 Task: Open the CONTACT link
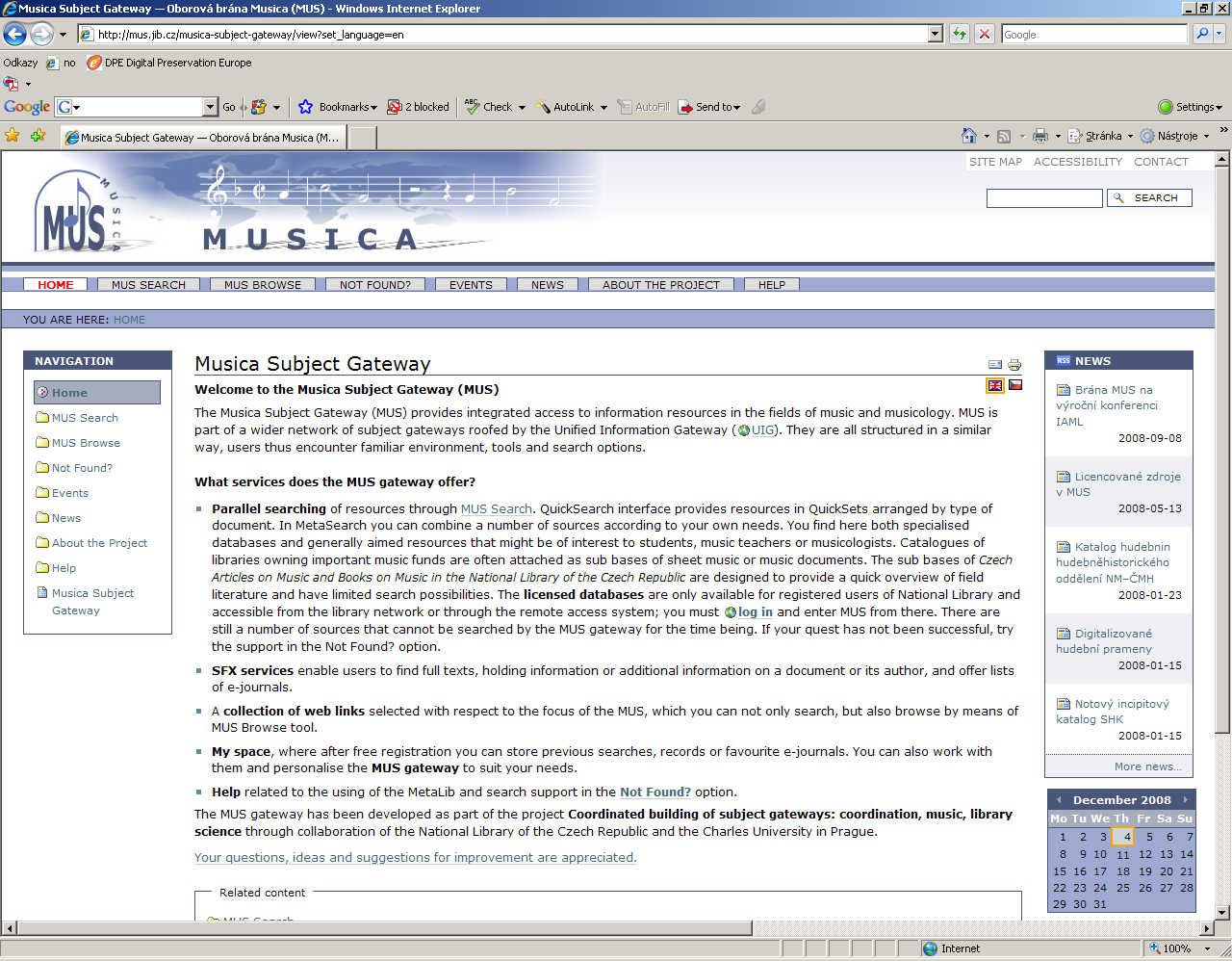click(1161, 162)
